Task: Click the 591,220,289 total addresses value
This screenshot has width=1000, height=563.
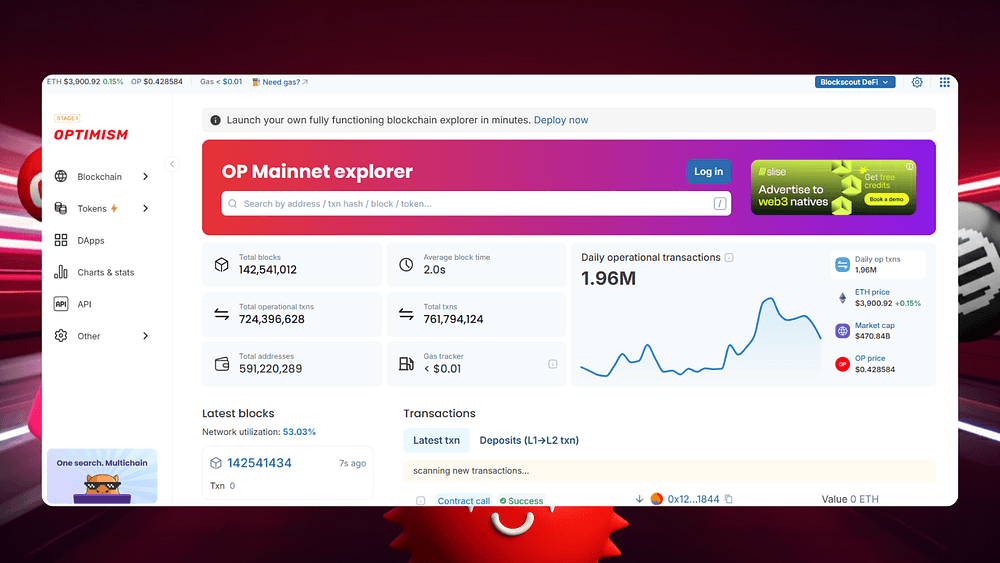Action: [270, 369]
